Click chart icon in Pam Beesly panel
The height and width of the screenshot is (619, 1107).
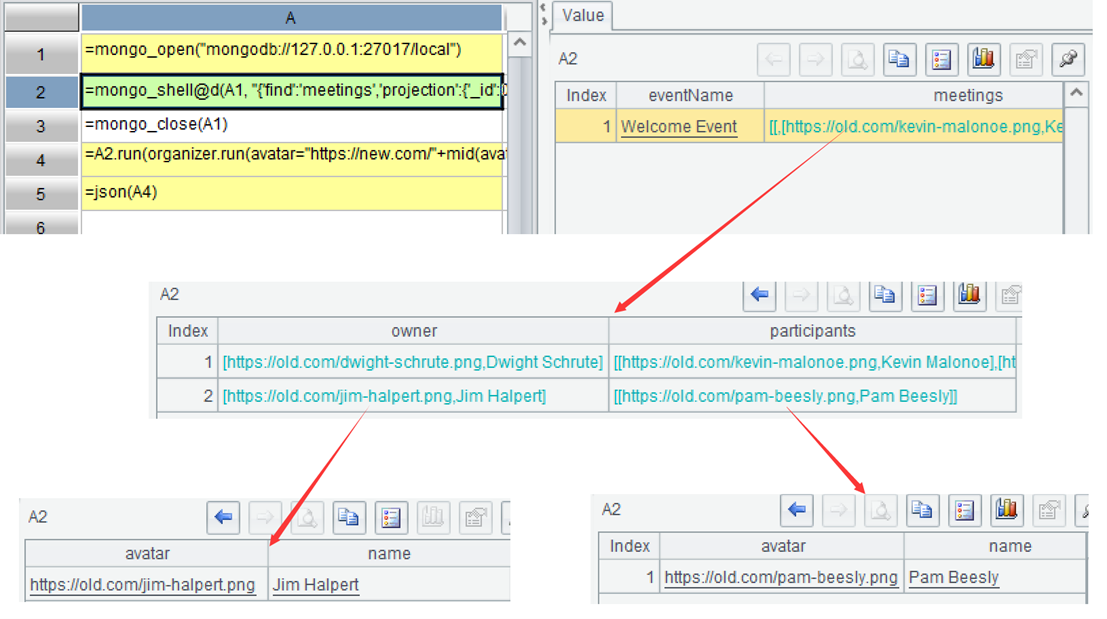tap(1006, 510)
